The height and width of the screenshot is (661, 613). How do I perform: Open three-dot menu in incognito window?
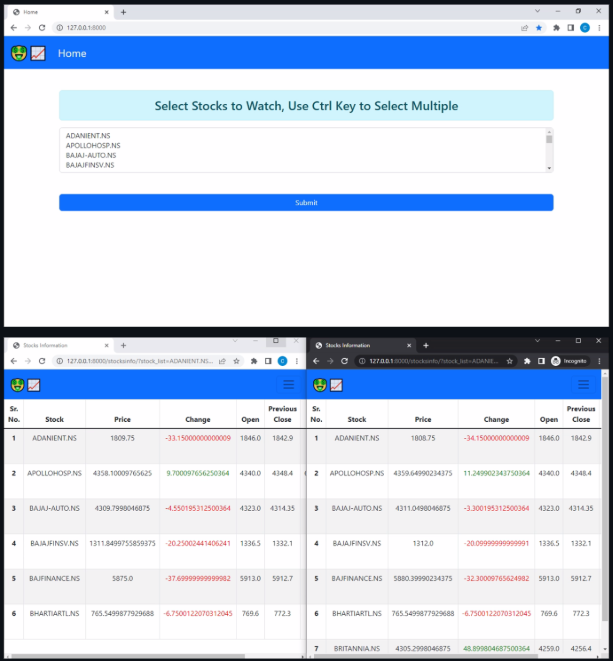point(599,361)
